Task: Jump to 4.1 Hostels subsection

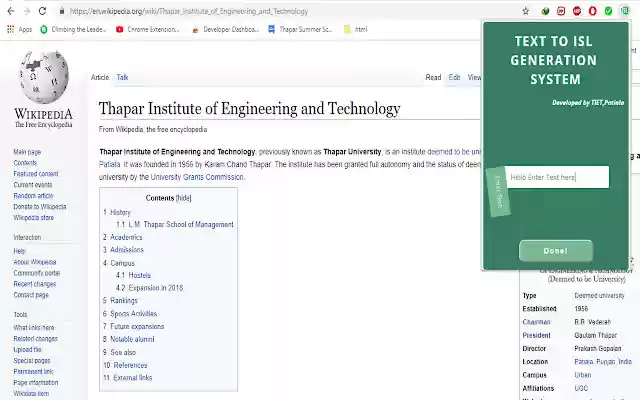Action: point(133,275)
